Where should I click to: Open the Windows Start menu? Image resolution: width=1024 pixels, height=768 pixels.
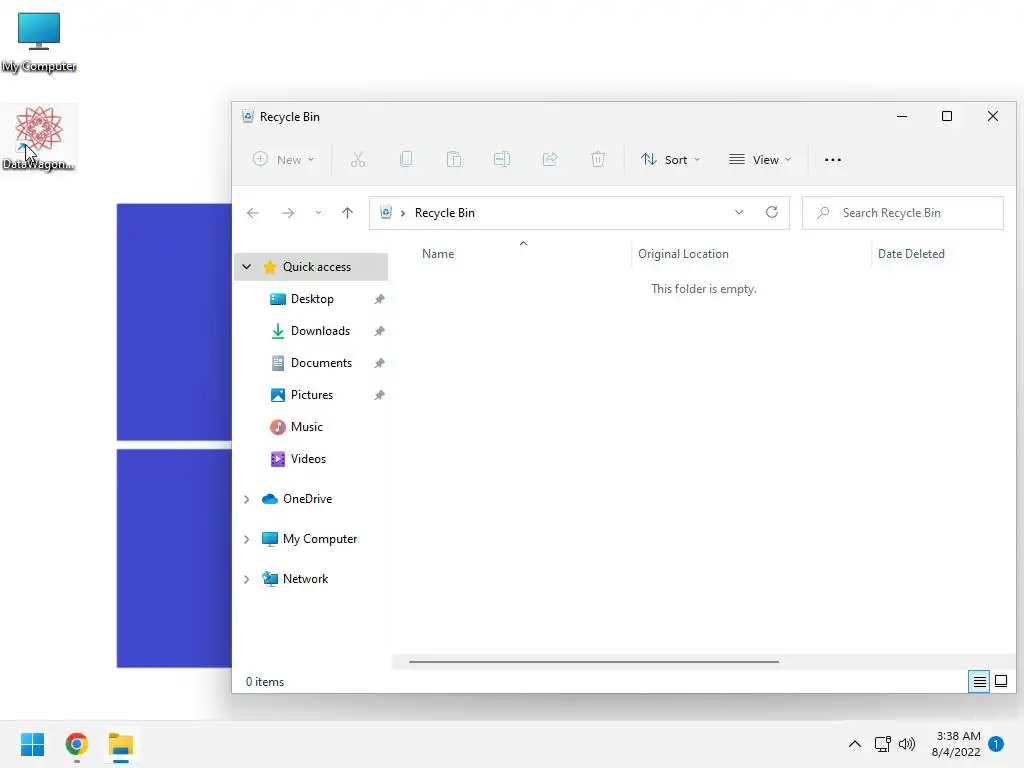point(32,744)
